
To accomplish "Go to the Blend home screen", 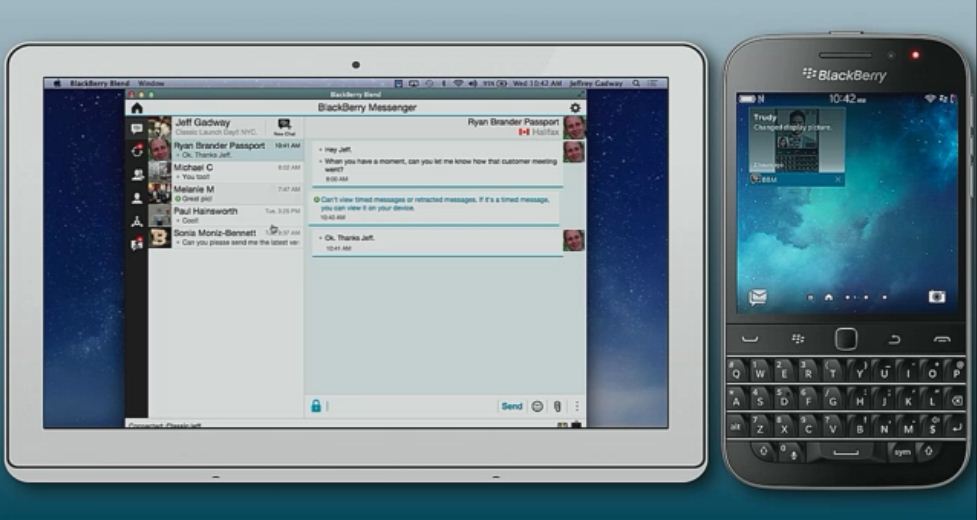I will pos(137,108).
